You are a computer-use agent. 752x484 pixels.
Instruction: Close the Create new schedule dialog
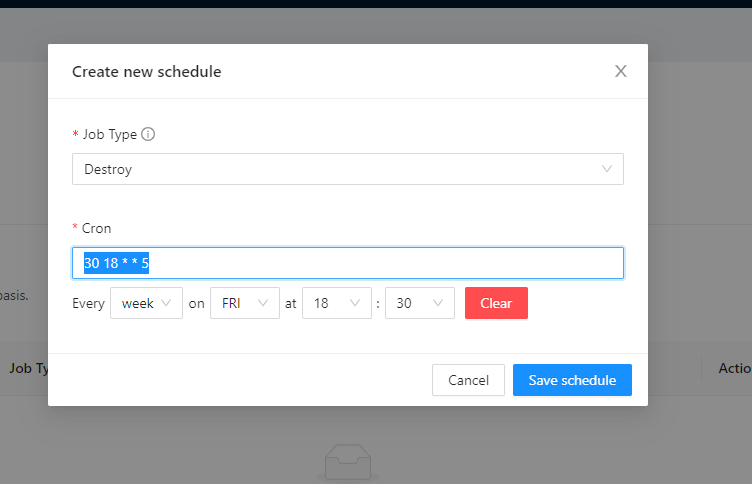[621, 71]
